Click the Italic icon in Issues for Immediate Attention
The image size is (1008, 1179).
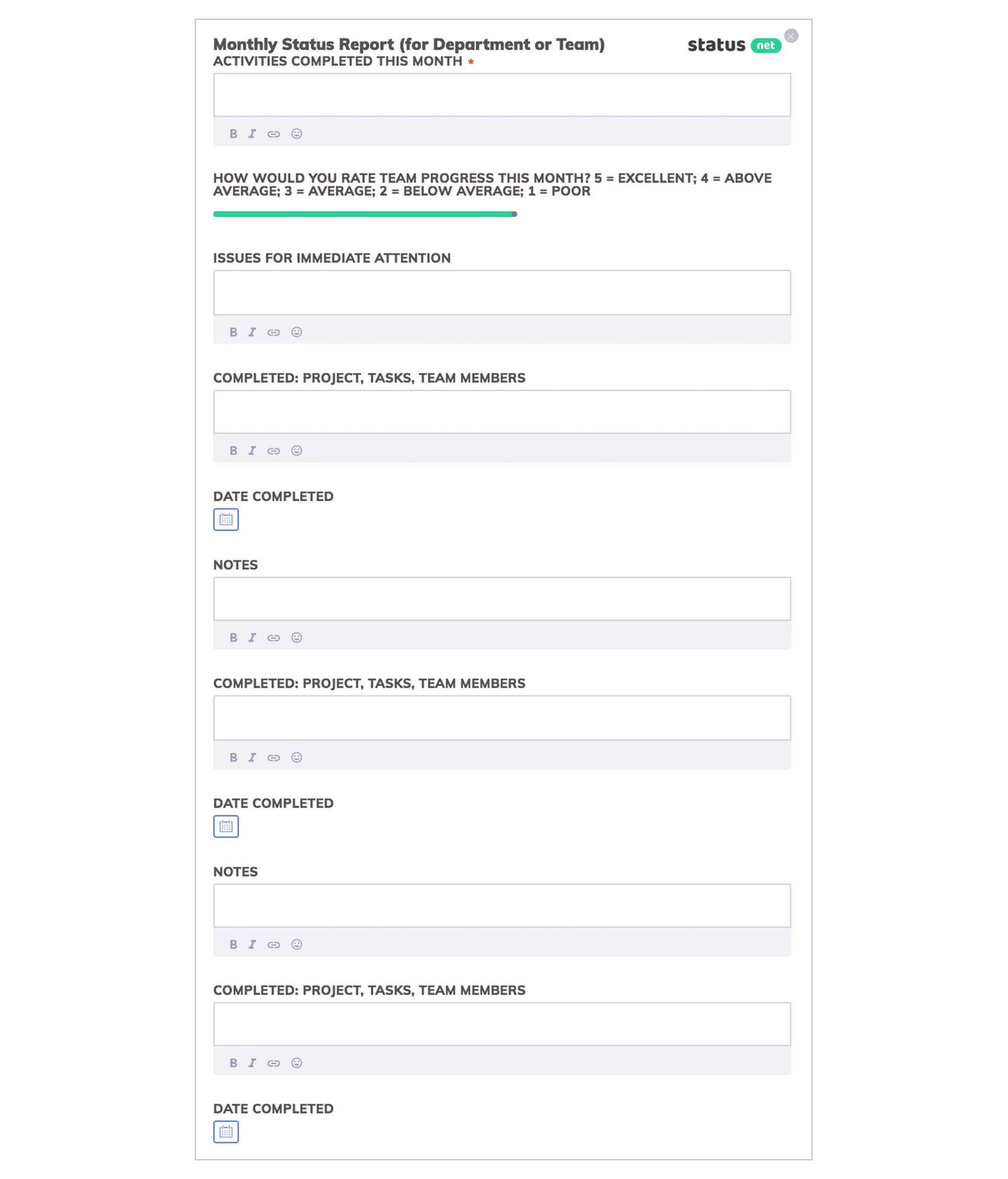tap(252, 332)
